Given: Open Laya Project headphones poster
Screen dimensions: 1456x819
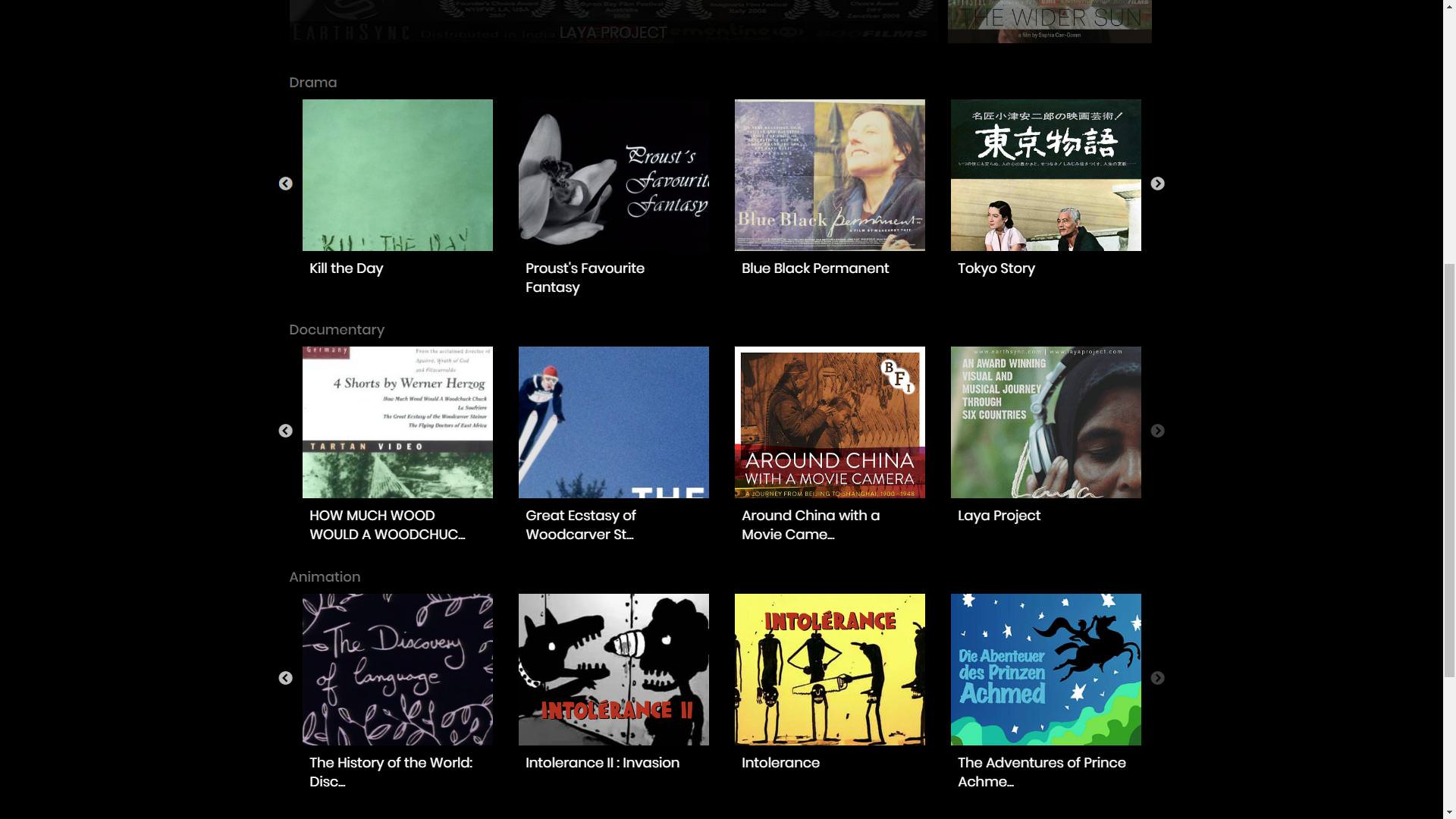Looking at the screenshot, I should coord(1046,422).
